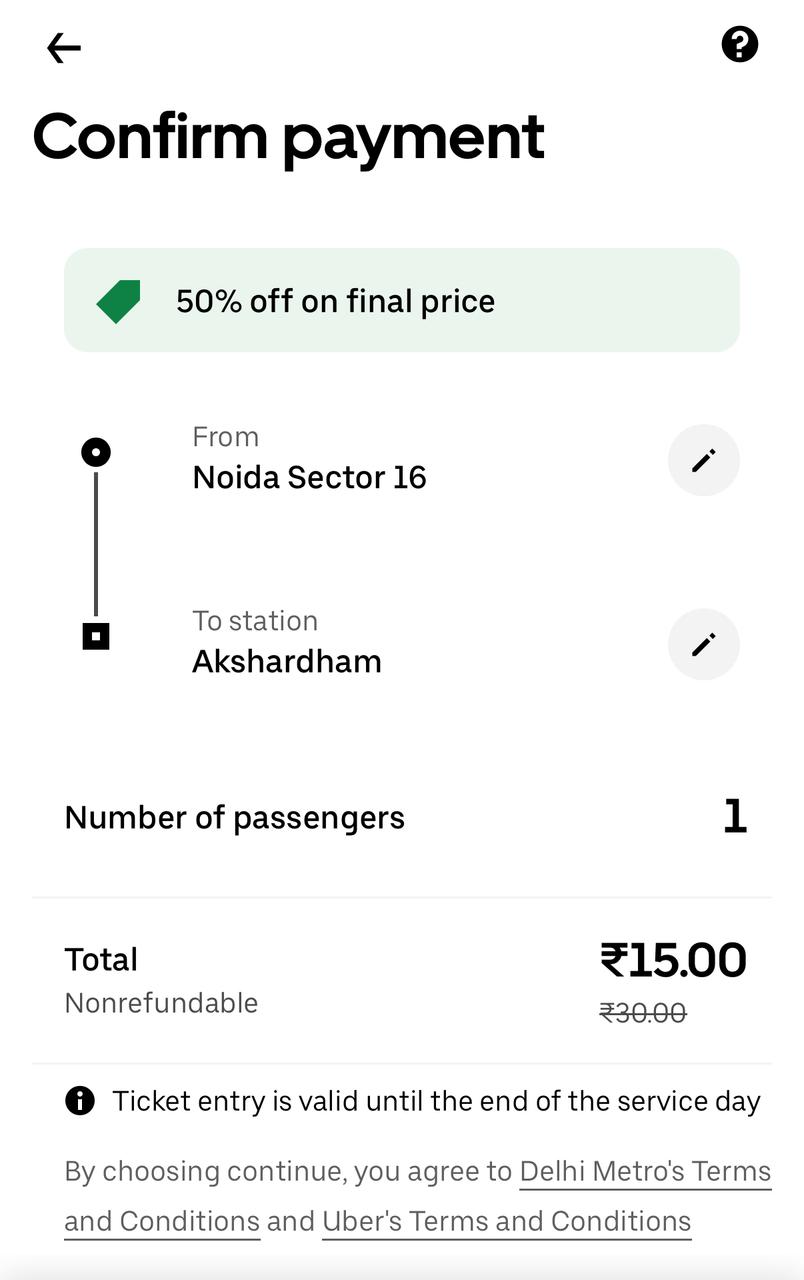Open Uber's Terms and Conditions link

tap(506, 1221)
